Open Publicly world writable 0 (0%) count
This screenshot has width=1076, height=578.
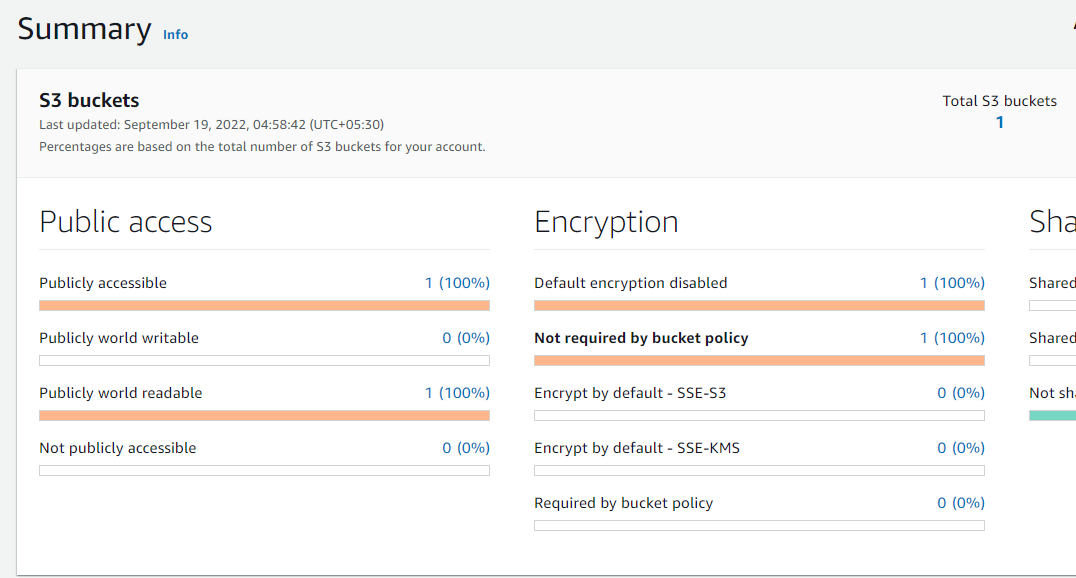click(x=466, y=338)
